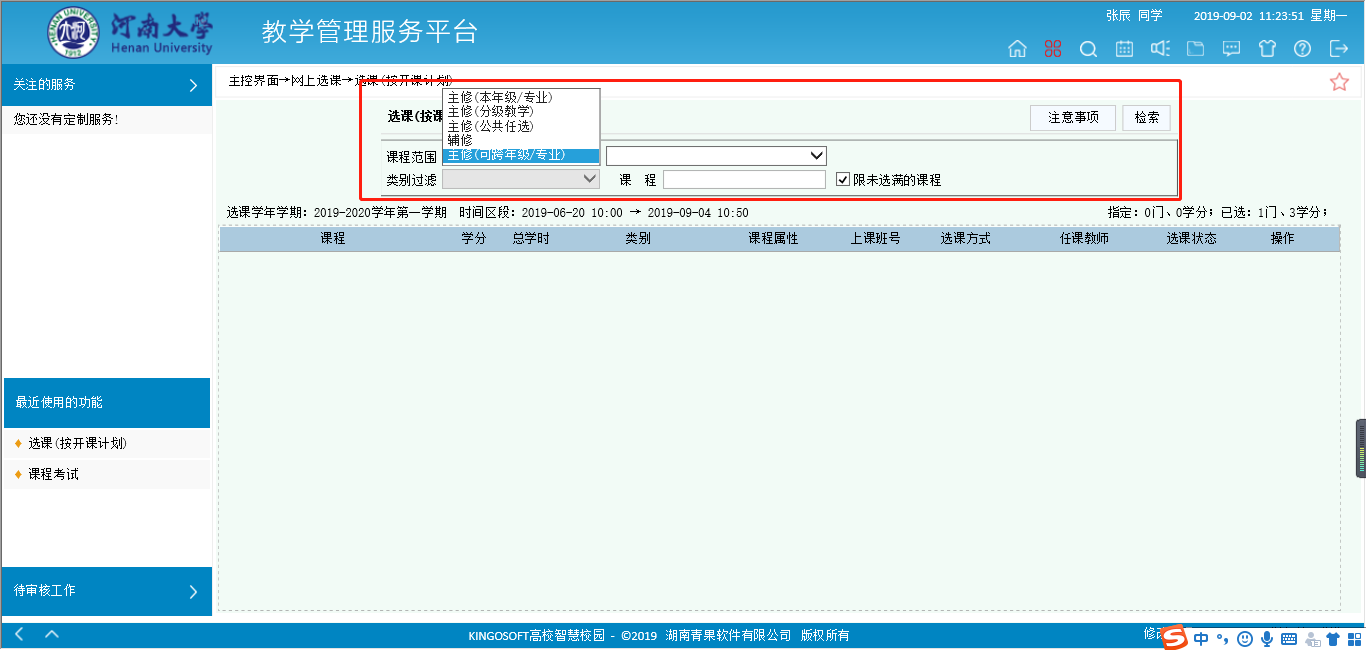
Task: Open 课程考试 from recent functions
Action: pos(53,474)
